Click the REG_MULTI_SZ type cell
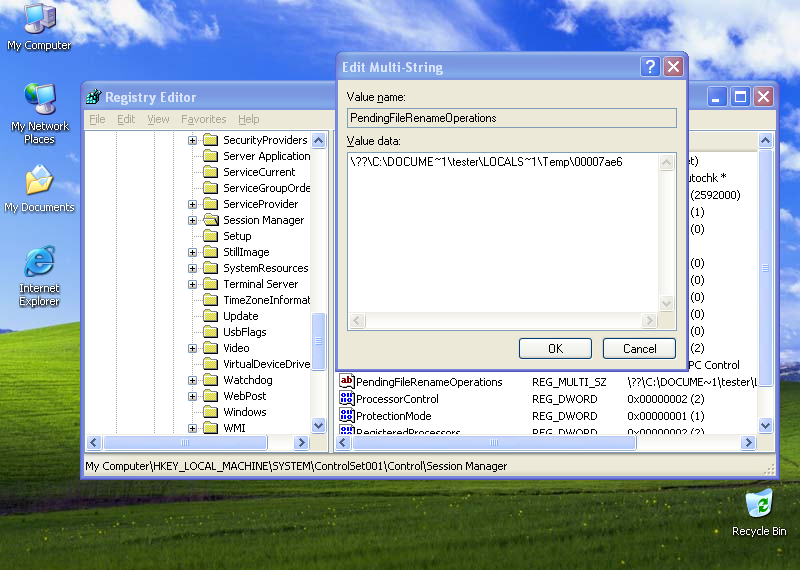This screenshot has height=570, width=800. click(569, 382)
